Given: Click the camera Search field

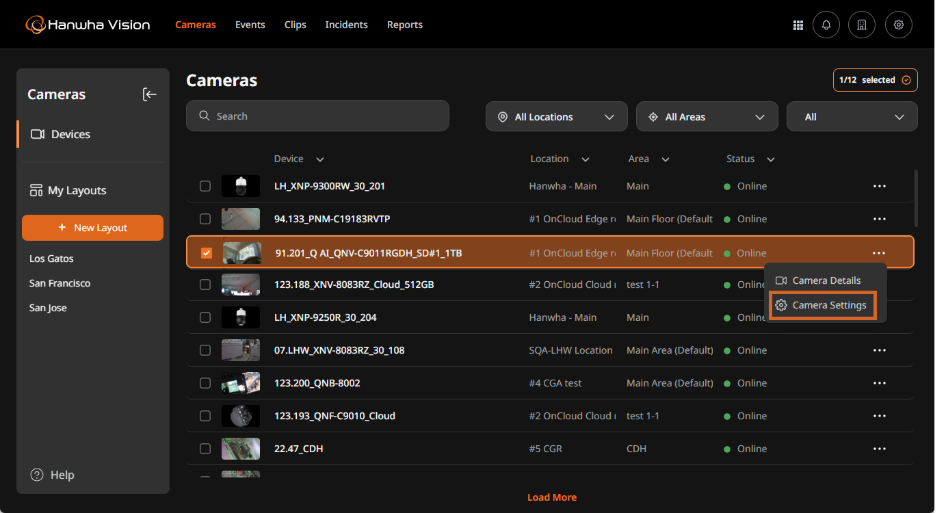Looking at the screenshot, I should tap(317, 116).
